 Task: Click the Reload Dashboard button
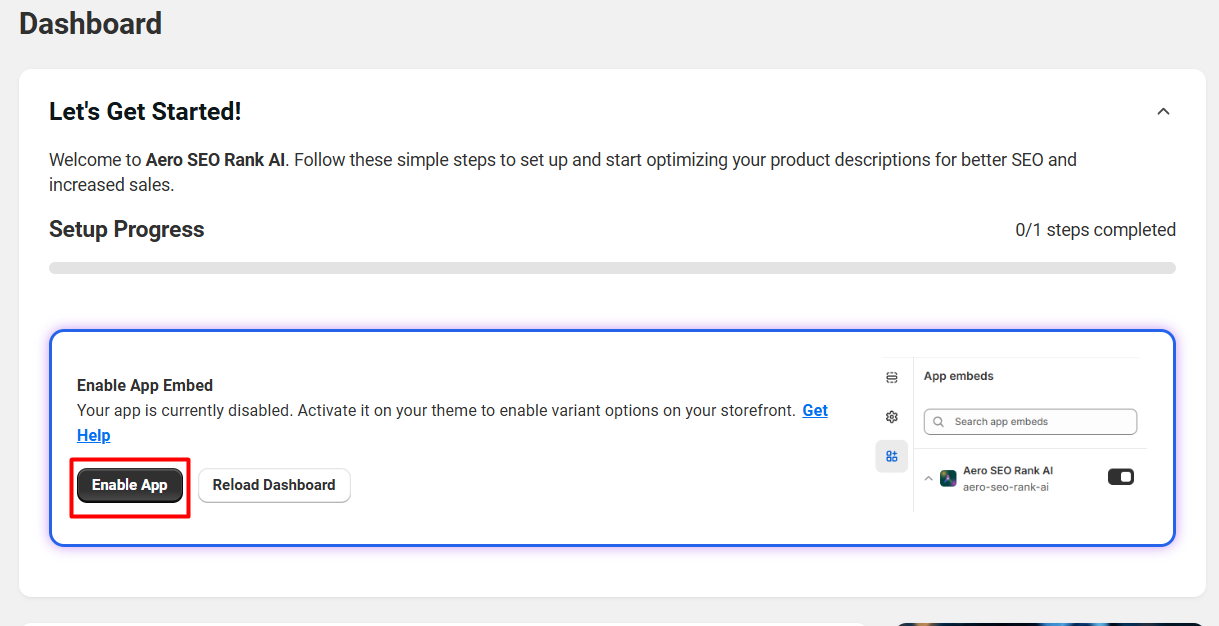[274, 485]
